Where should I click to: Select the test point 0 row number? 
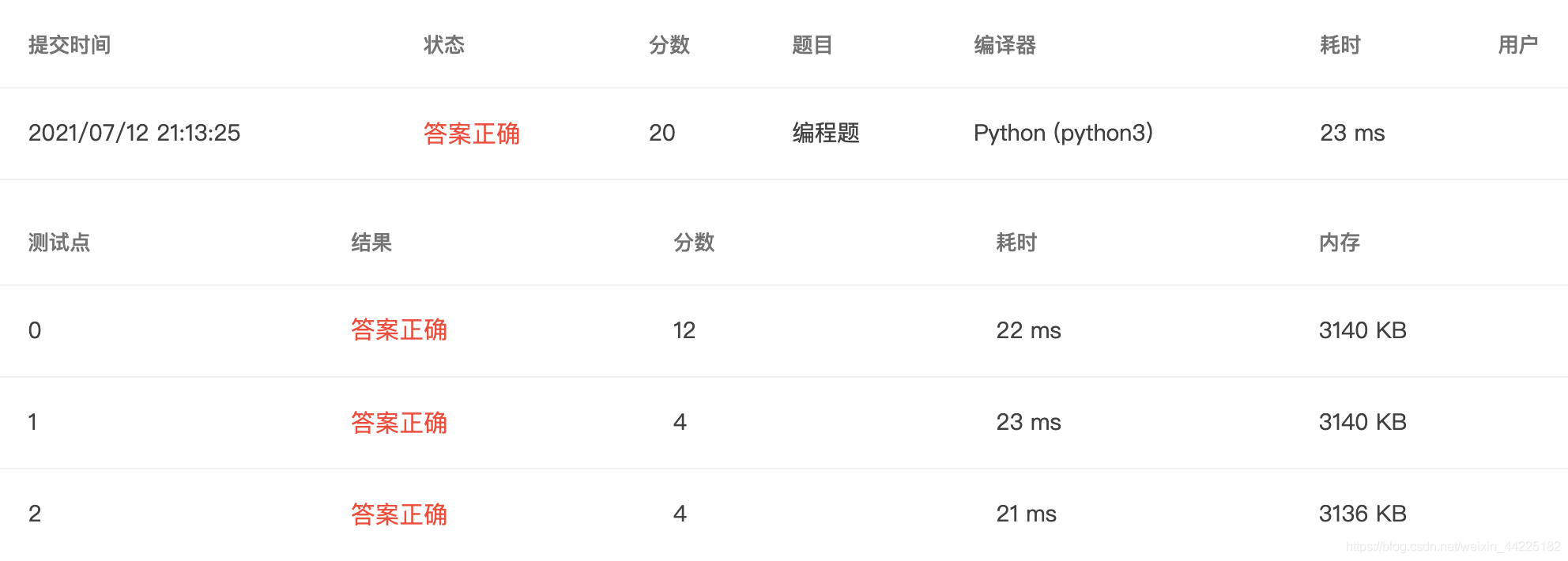(x=35, y=330)
